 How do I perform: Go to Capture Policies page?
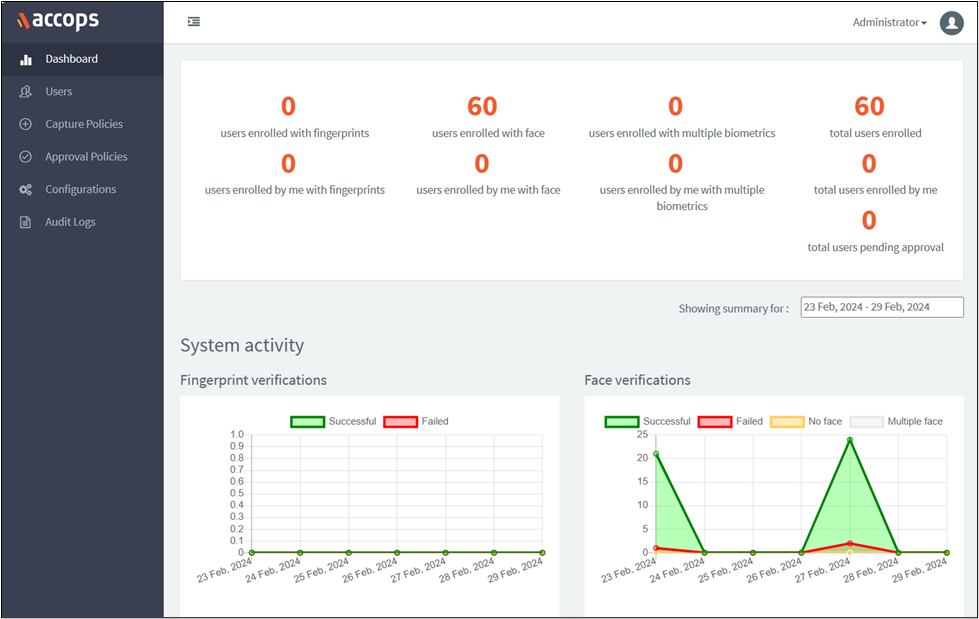coord(84,125)
